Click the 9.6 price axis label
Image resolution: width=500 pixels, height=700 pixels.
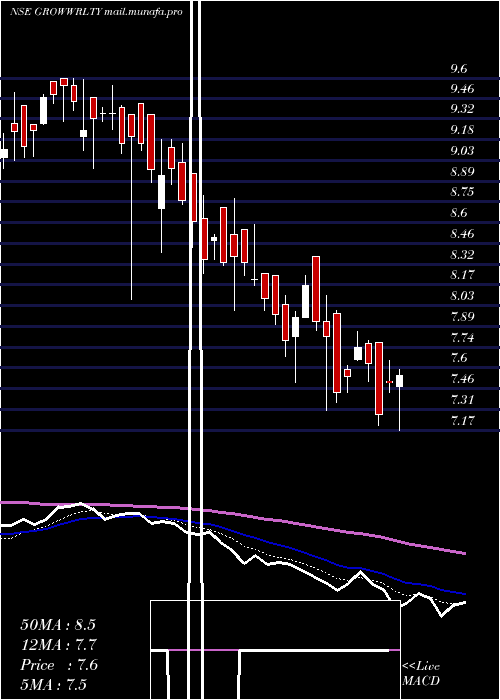click(x=458, y=68)
